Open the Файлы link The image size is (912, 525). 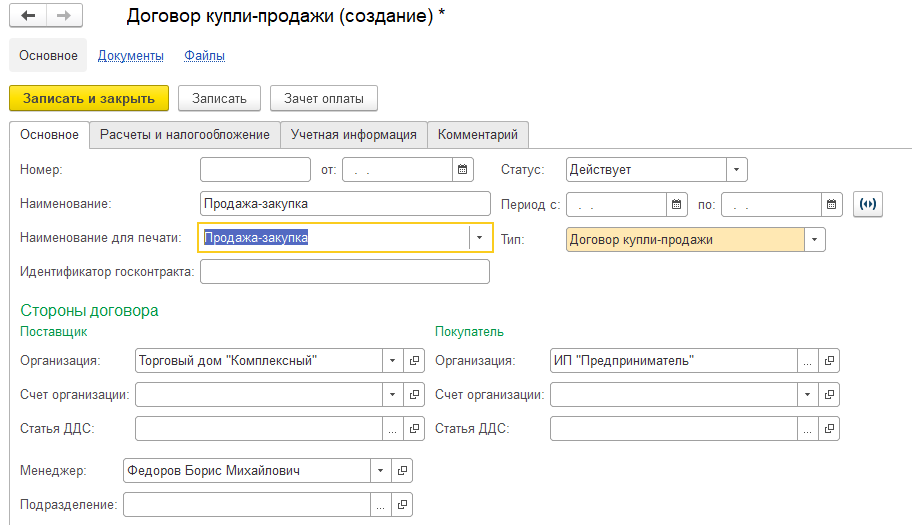point(205,56)
